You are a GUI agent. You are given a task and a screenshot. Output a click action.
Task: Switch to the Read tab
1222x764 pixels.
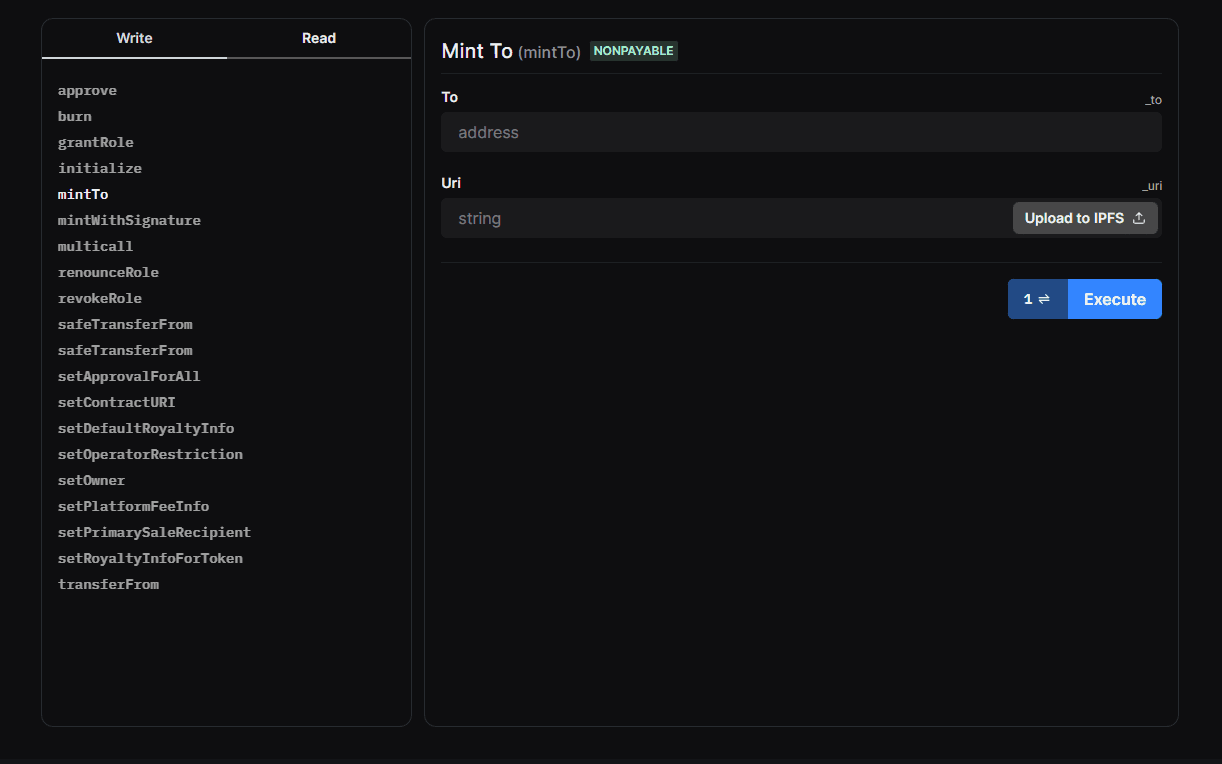point(319,38)
